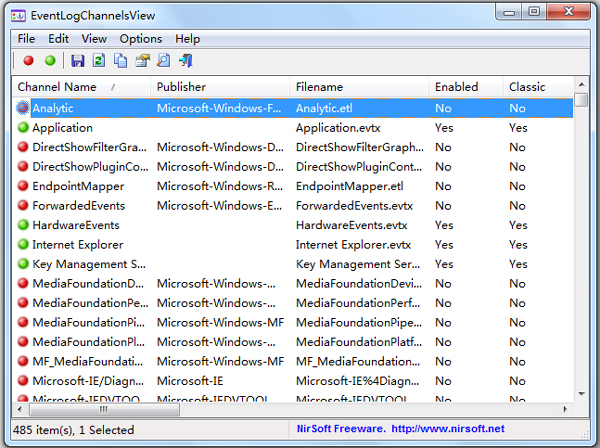
Task: Click the purple status icon beside Analytic
Action: point(23,108)
